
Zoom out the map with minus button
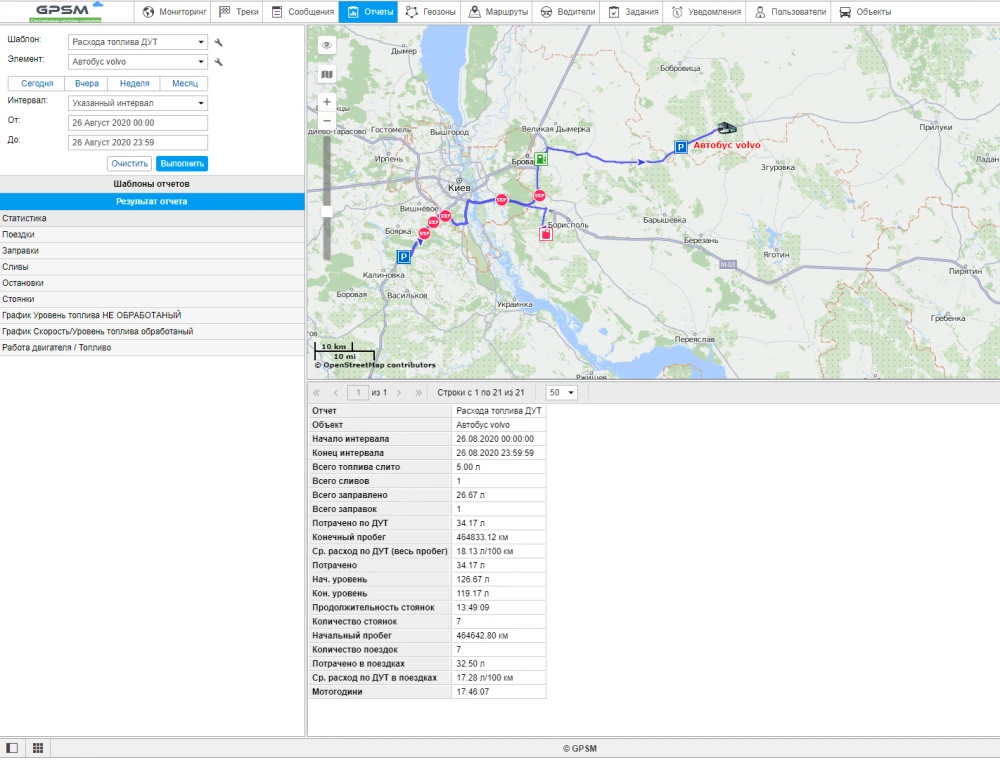tap(326, 120)
